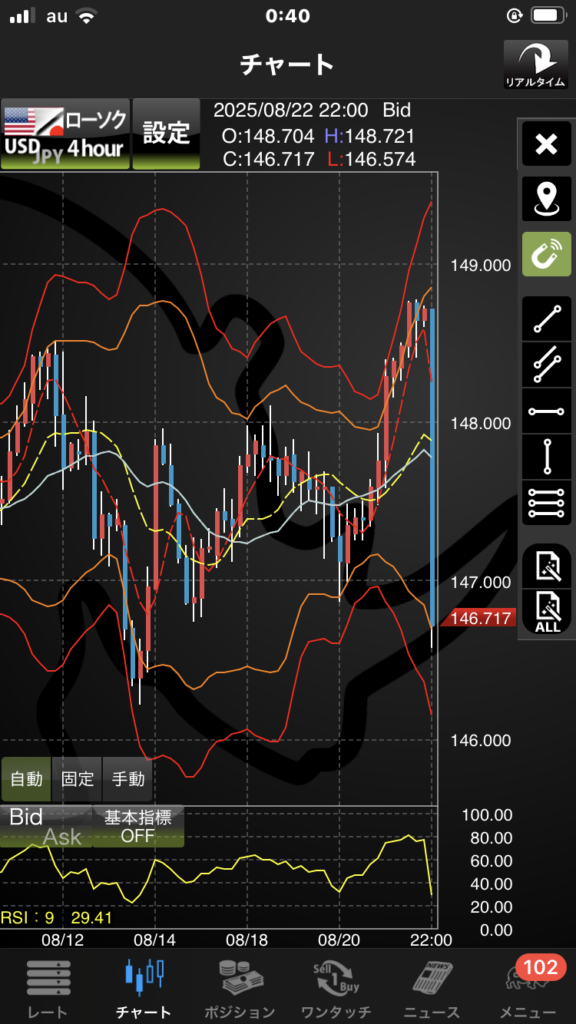Close the drawing tools panel with X
The height and width of the screenshot is (1024, 576).
coord(546,144)
